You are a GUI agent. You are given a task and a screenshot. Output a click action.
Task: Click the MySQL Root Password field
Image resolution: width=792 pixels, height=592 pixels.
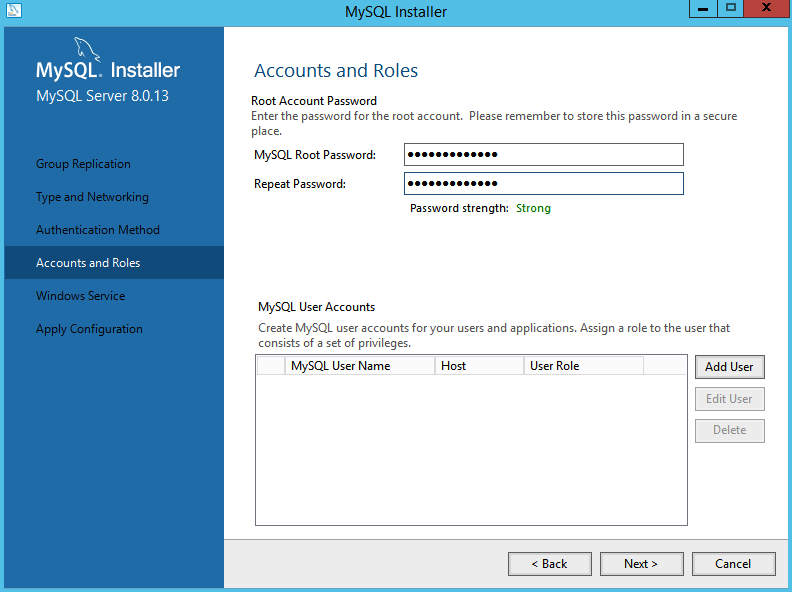tap(543, 154)
